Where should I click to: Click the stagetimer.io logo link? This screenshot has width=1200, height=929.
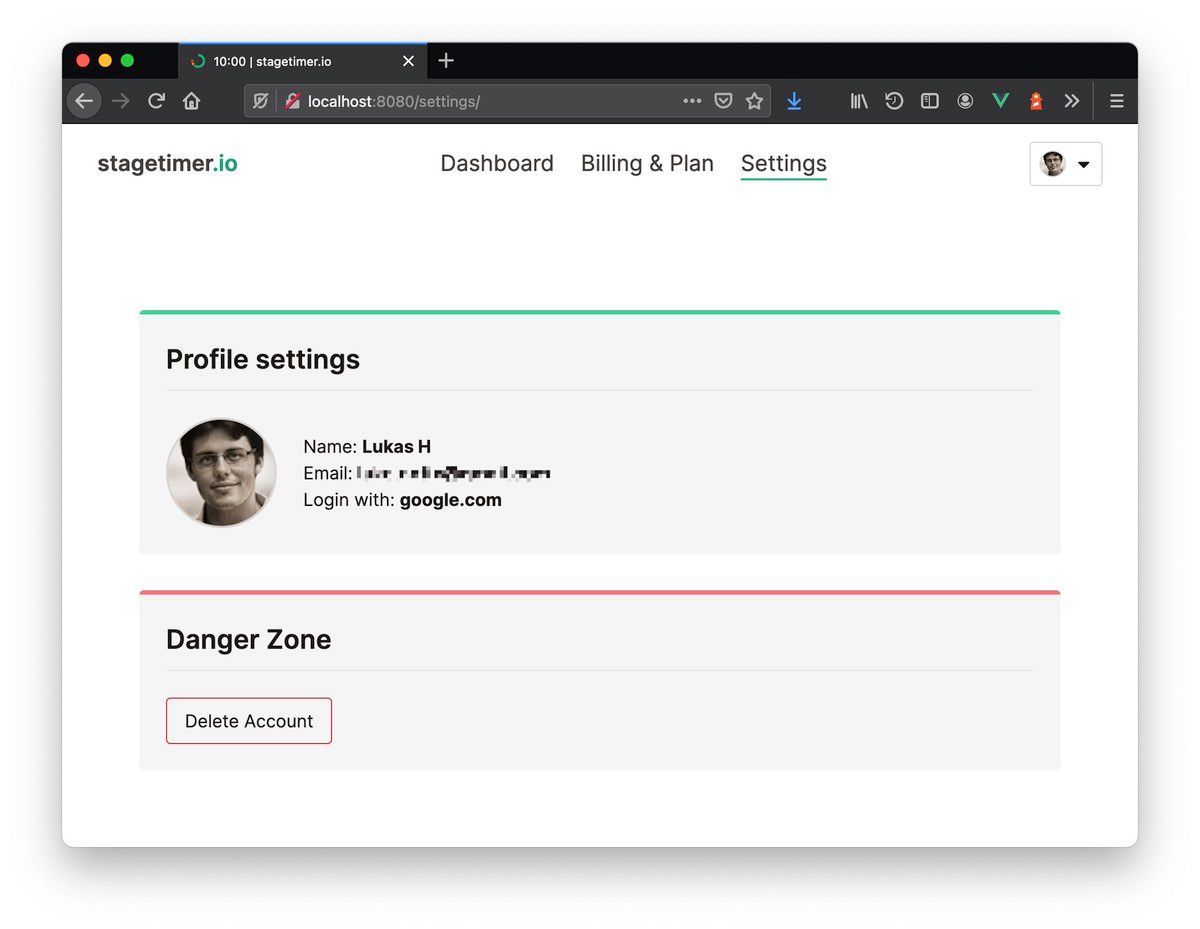pos(167,164)
